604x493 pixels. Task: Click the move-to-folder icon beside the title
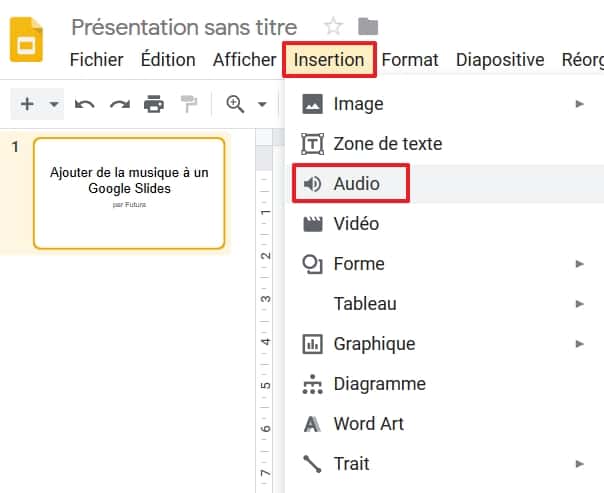(368, 27)
